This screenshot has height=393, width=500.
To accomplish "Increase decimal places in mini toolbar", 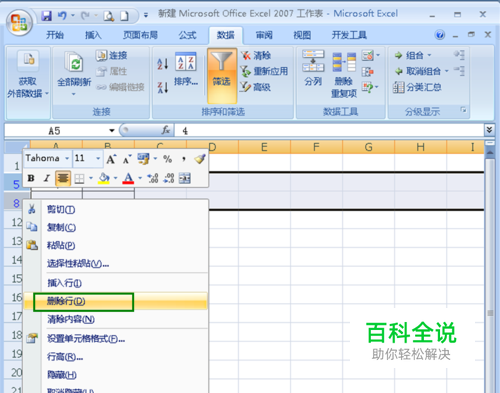I will pos(153,178).
